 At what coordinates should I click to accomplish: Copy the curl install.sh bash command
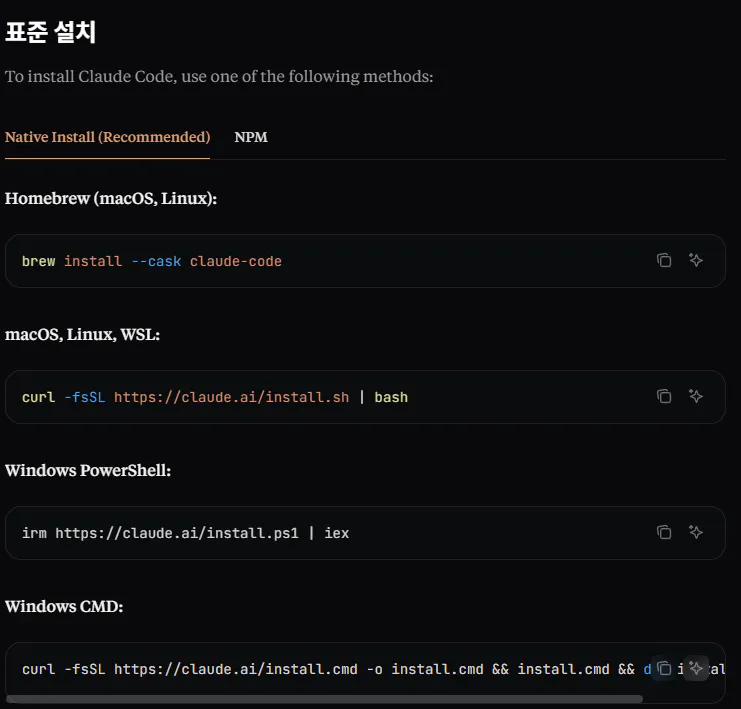click(664, 396)
